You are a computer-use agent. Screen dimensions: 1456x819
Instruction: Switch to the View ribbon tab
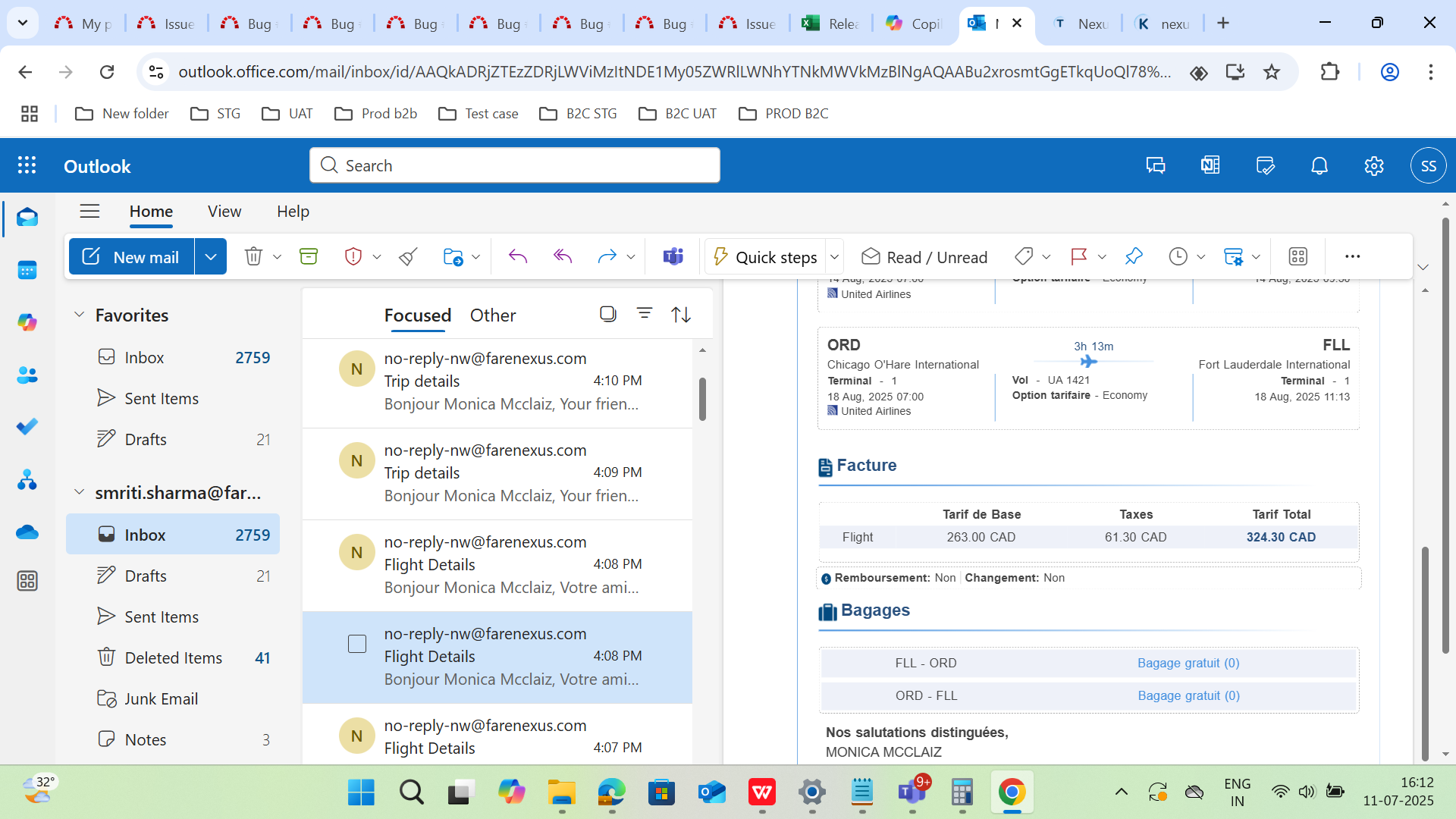(x=224, y=212)
